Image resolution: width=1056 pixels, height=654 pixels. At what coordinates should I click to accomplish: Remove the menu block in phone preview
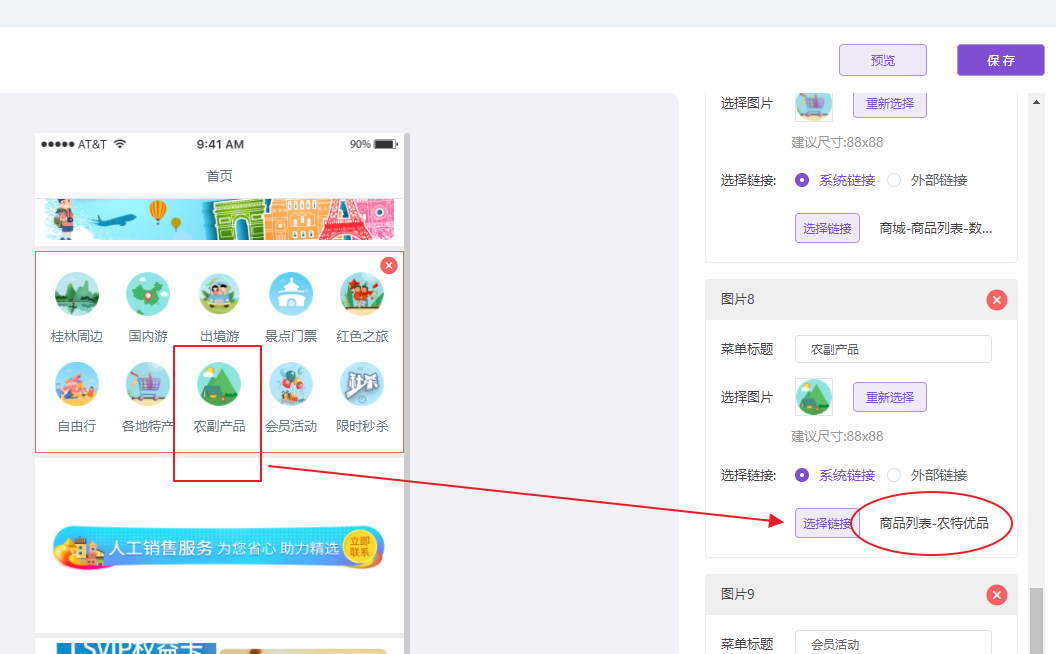(389, 265)
